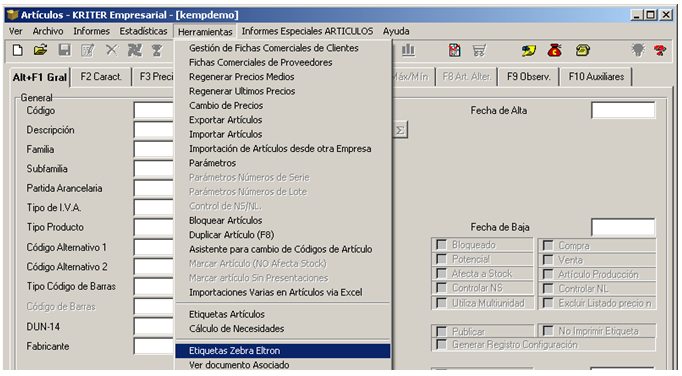This screenshot has height=376, width=682.
Task: Toggle the Utiliza Multiunidad checkbox
Action: pos(441,303)
